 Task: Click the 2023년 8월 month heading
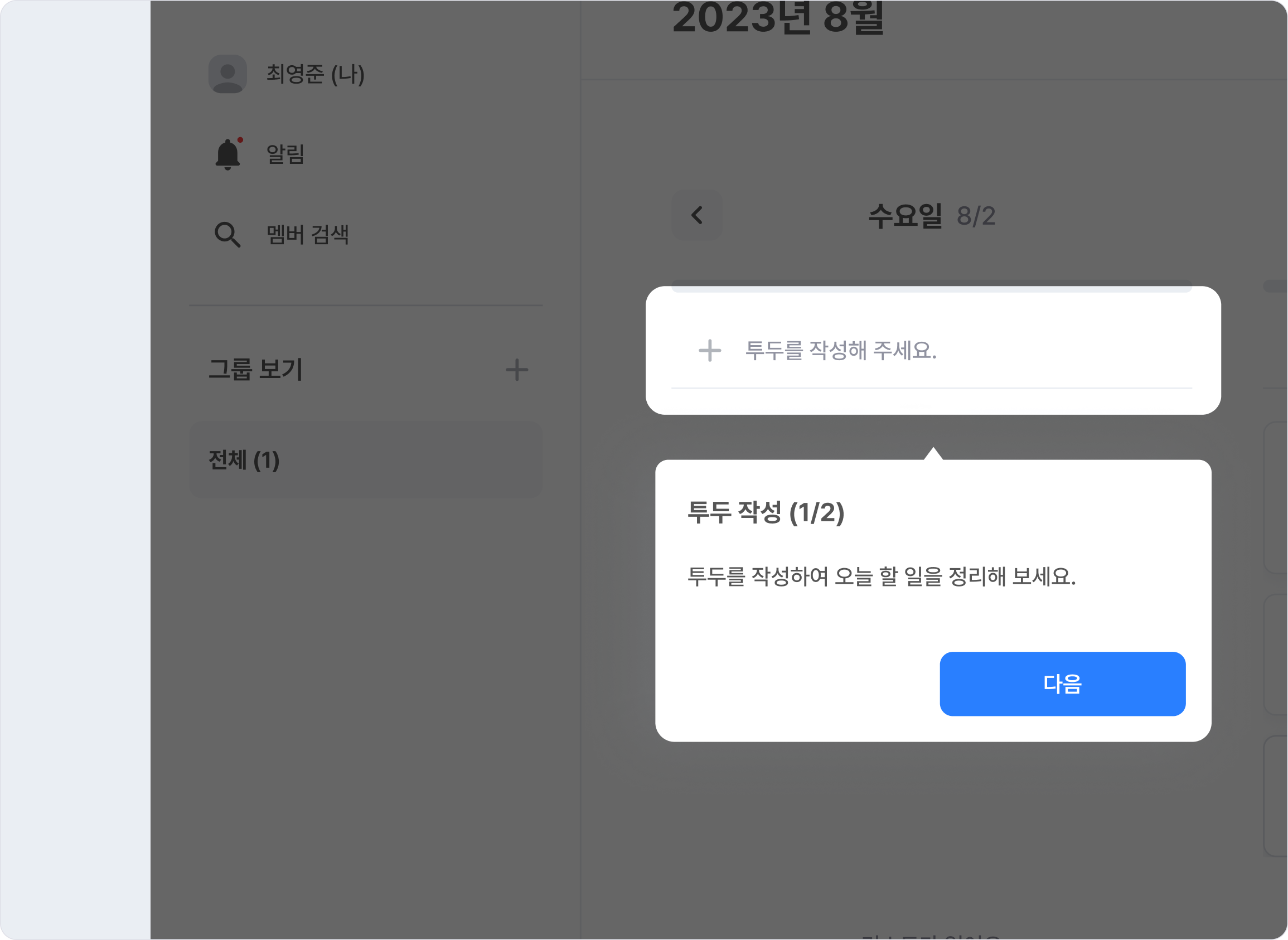(x=778, y=18)
